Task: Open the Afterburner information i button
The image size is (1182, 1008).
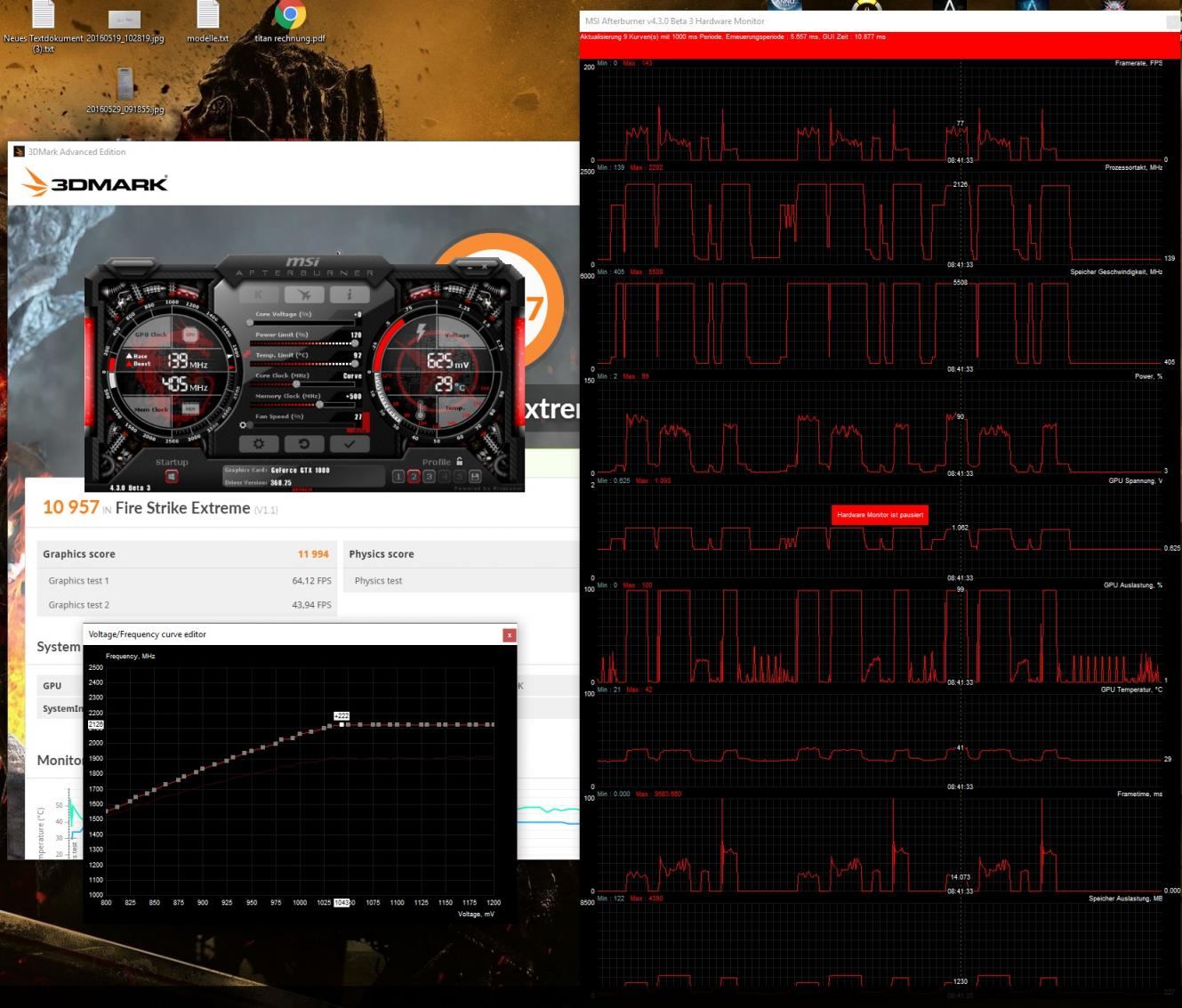Action: coord(350,294)
